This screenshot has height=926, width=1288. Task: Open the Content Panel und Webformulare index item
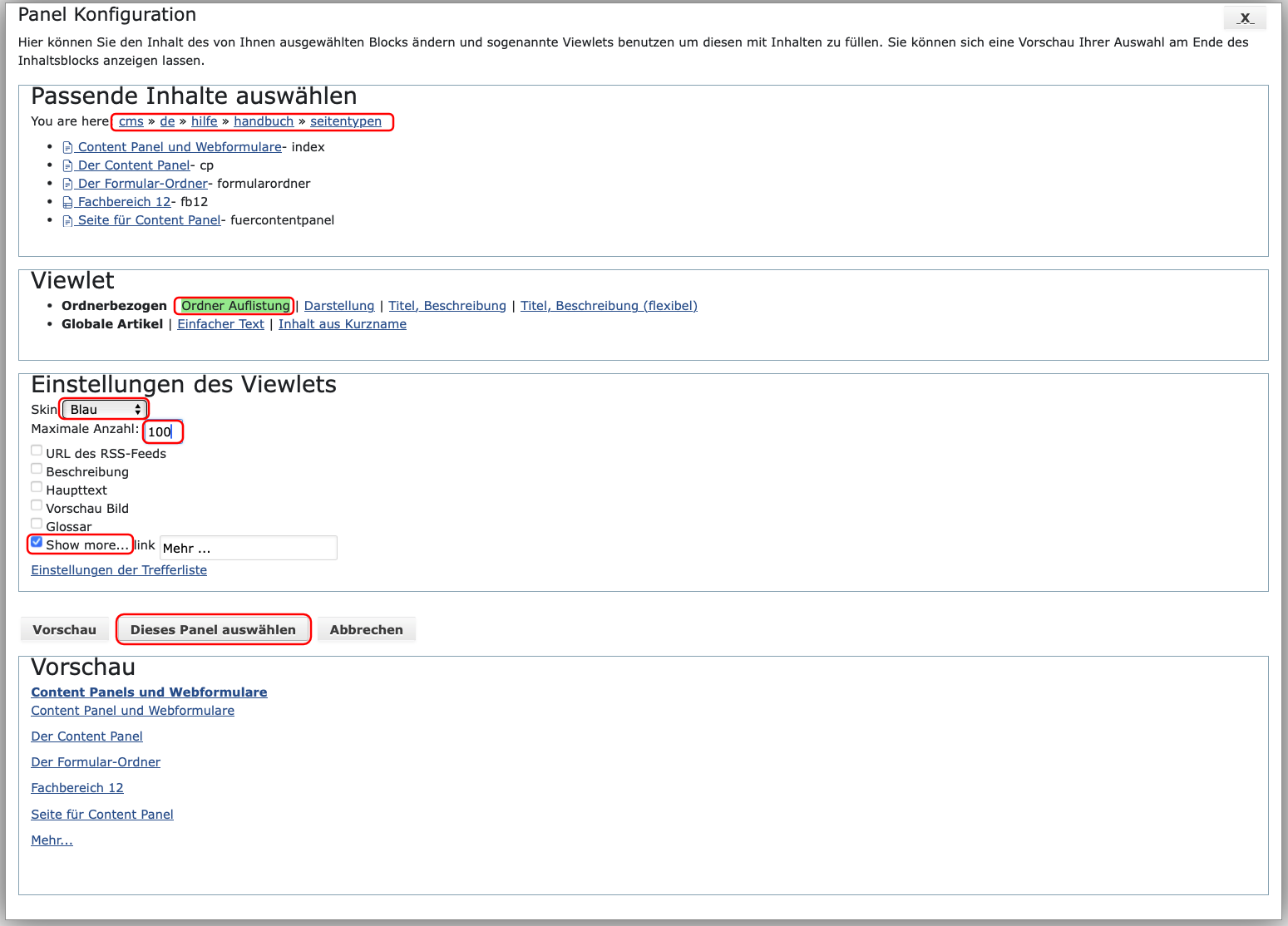coord(180,147)
